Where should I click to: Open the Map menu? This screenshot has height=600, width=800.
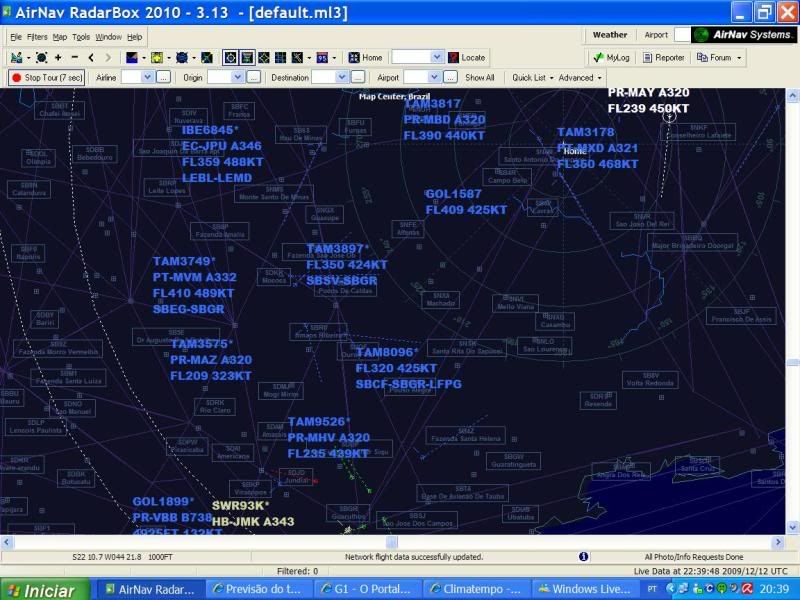pyautogui.click(x=60, y=37)
